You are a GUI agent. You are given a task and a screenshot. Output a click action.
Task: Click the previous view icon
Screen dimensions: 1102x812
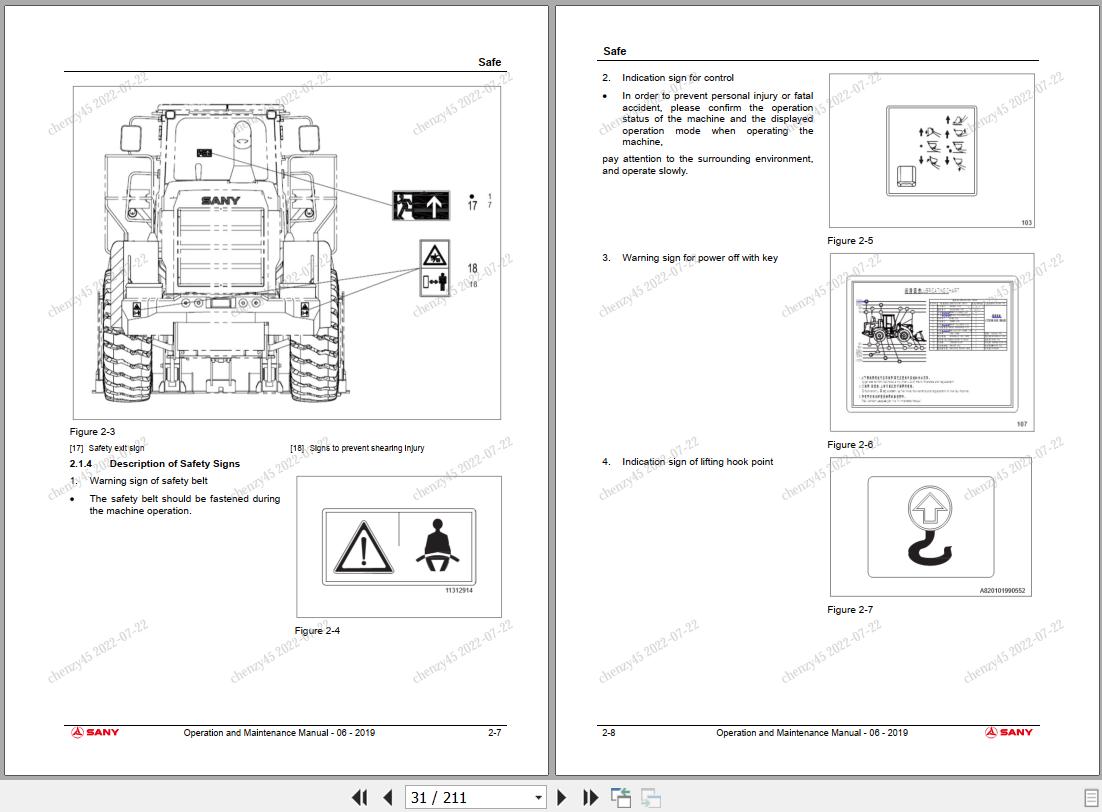tap(621, 797)
